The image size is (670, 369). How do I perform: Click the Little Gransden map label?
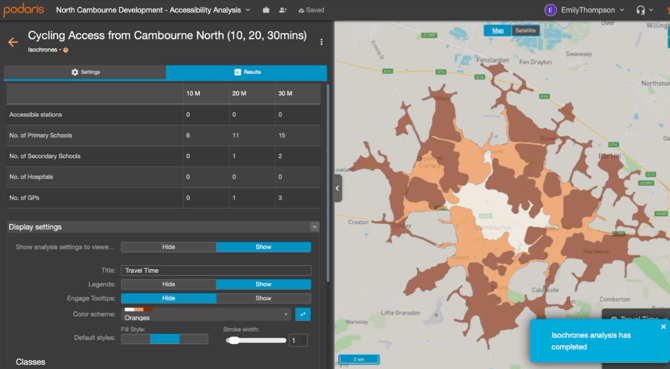(x=400, y=313)
